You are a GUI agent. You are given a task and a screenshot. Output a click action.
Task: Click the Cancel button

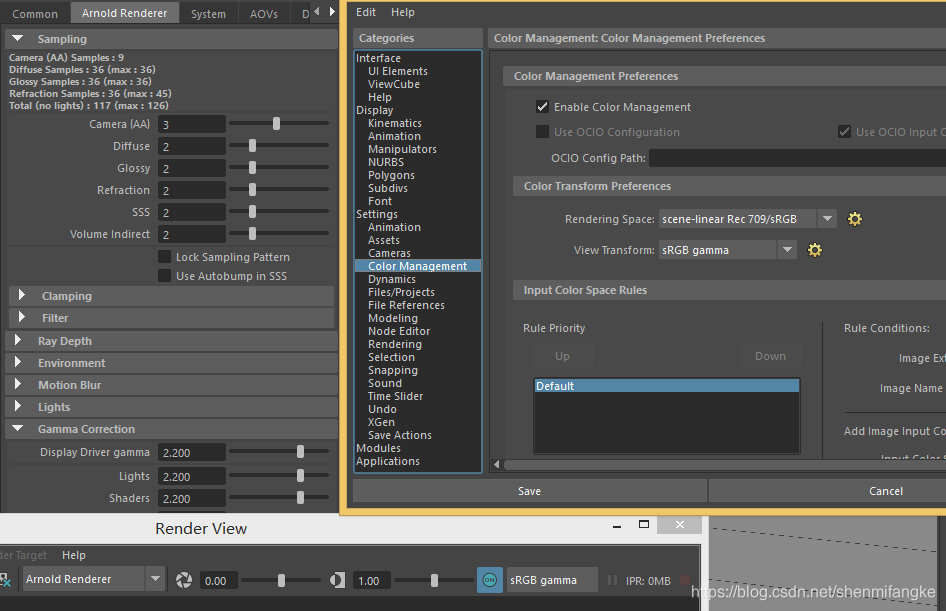886,491
